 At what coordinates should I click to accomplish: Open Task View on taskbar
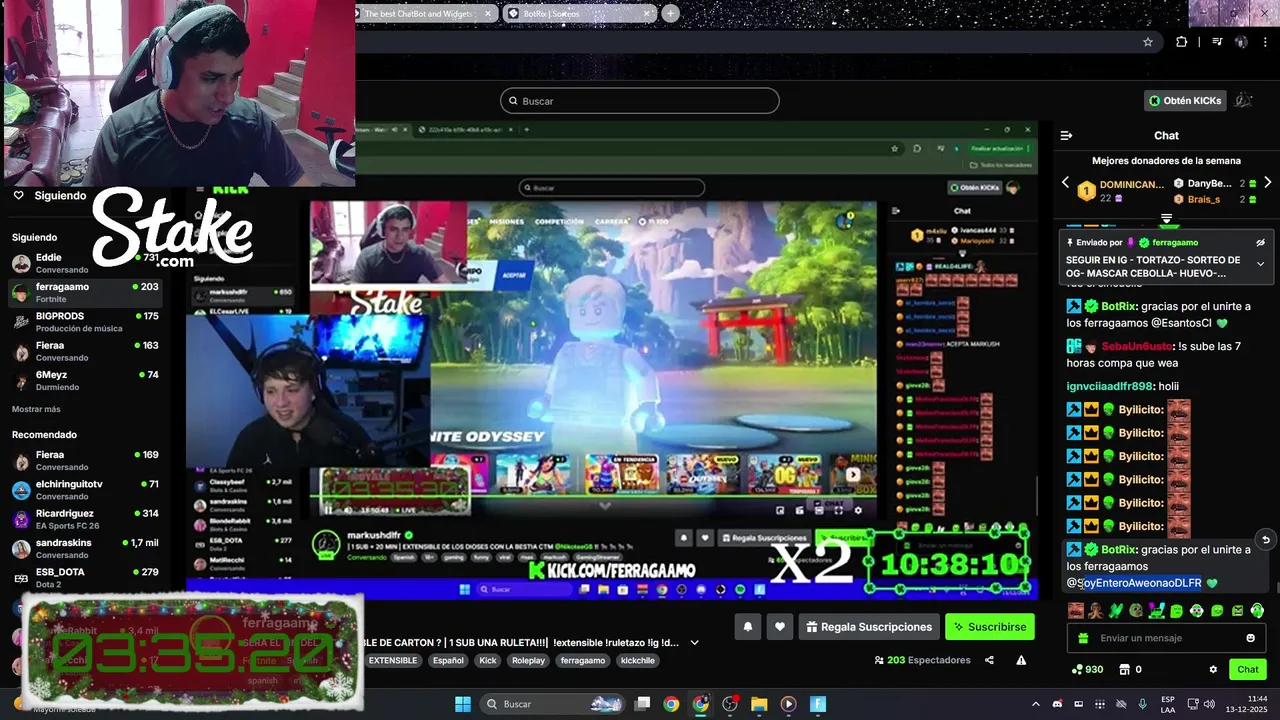643,704
